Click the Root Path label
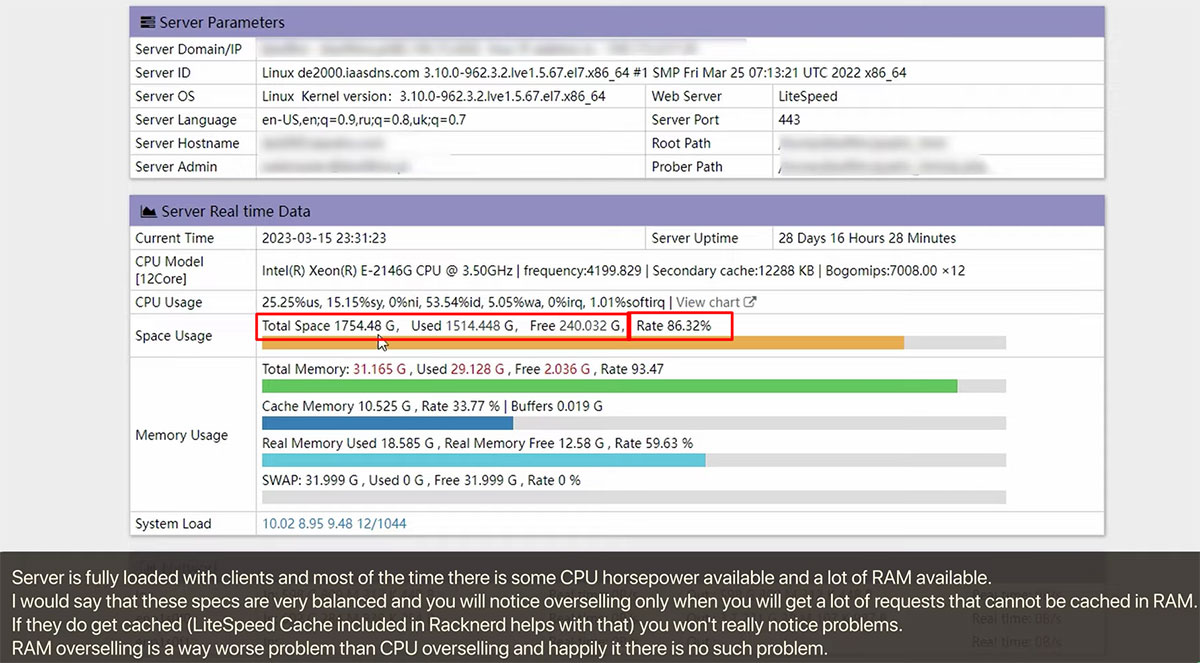The width and height of the screenshot is (1200, 663). (x=681, y=143)
